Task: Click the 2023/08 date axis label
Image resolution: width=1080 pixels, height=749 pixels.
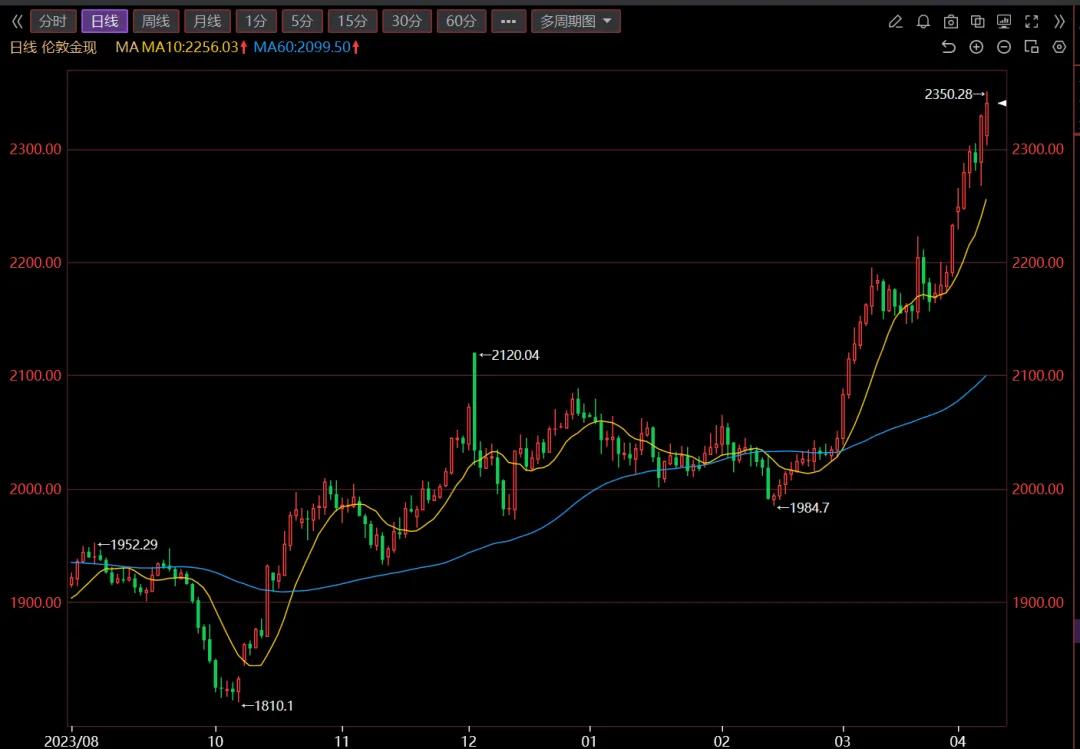Action: (x=72, y=741)
